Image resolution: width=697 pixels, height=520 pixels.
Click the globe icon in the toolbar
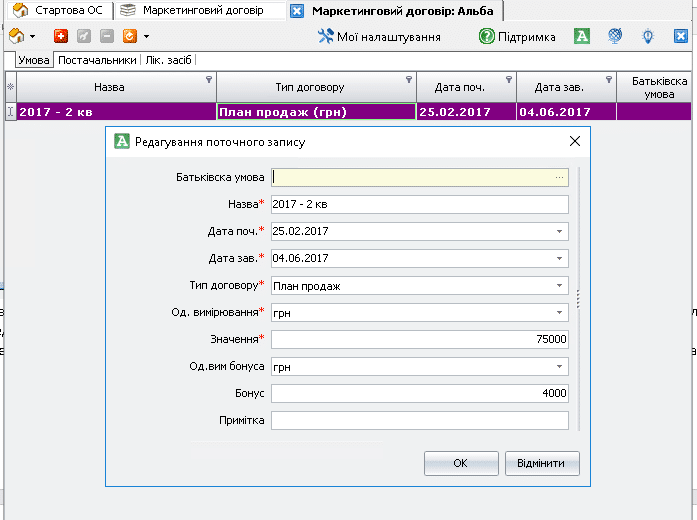615,36
